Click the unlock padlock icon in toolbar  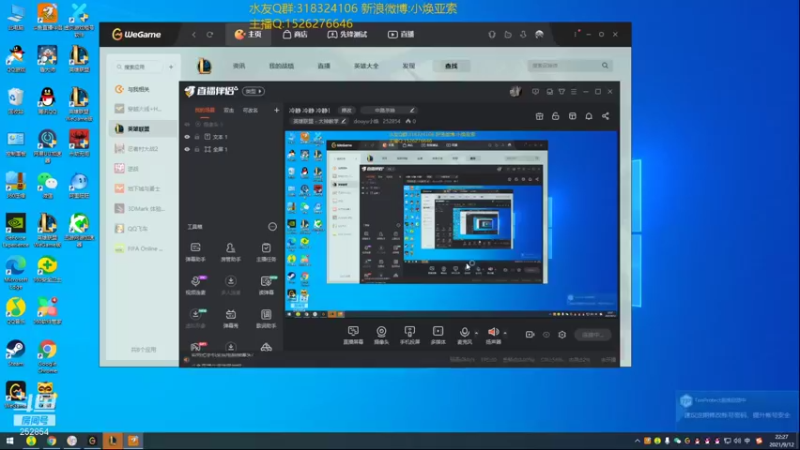click(556, 116)
